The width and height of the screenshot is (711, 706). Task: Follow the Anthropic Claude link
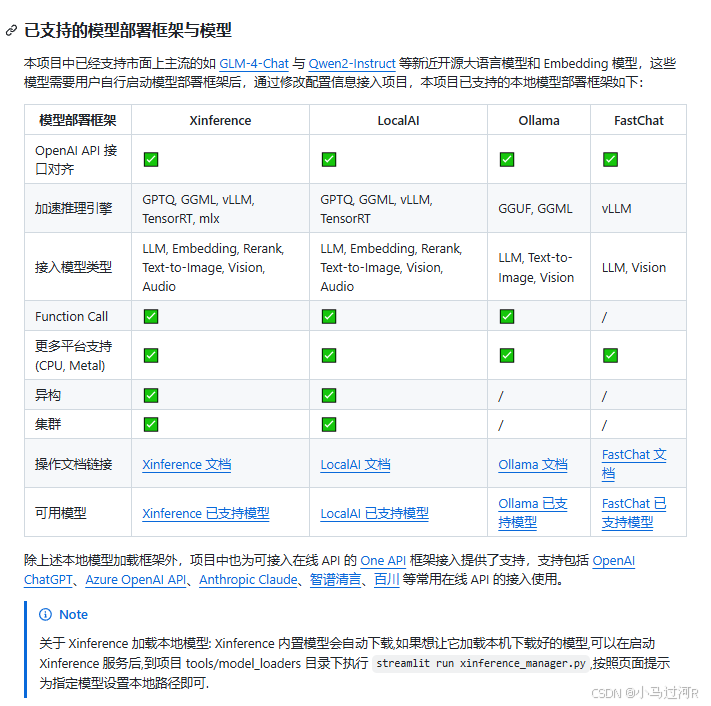point(248,579)
